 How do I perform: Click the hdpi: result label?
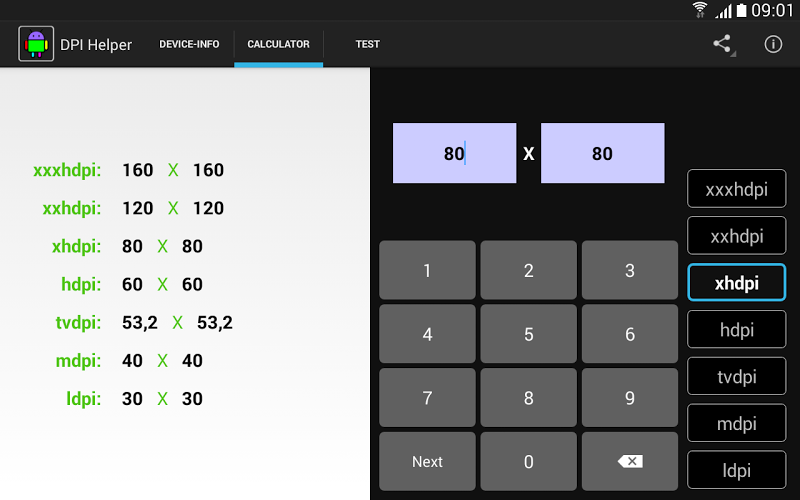pyautogui.click(x=81, y=284)
